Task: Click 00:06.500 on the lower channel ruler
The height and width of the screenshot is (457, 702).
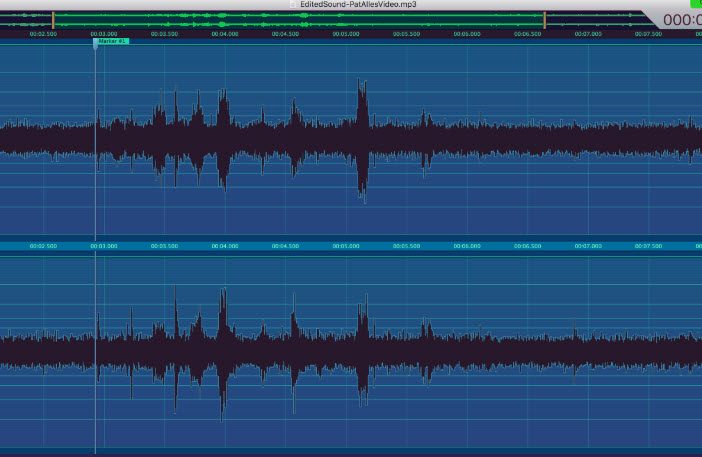Action: point(527,246)
